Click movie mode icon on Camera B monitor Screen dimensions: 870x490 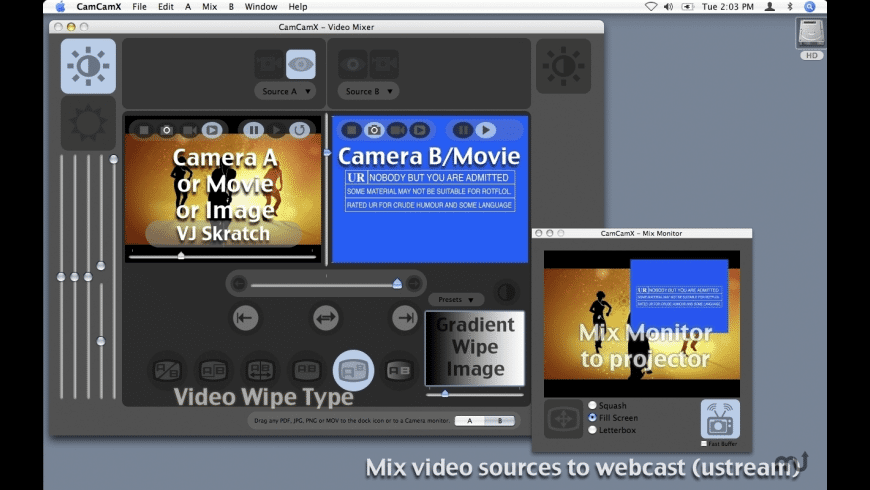coord(419,130)
